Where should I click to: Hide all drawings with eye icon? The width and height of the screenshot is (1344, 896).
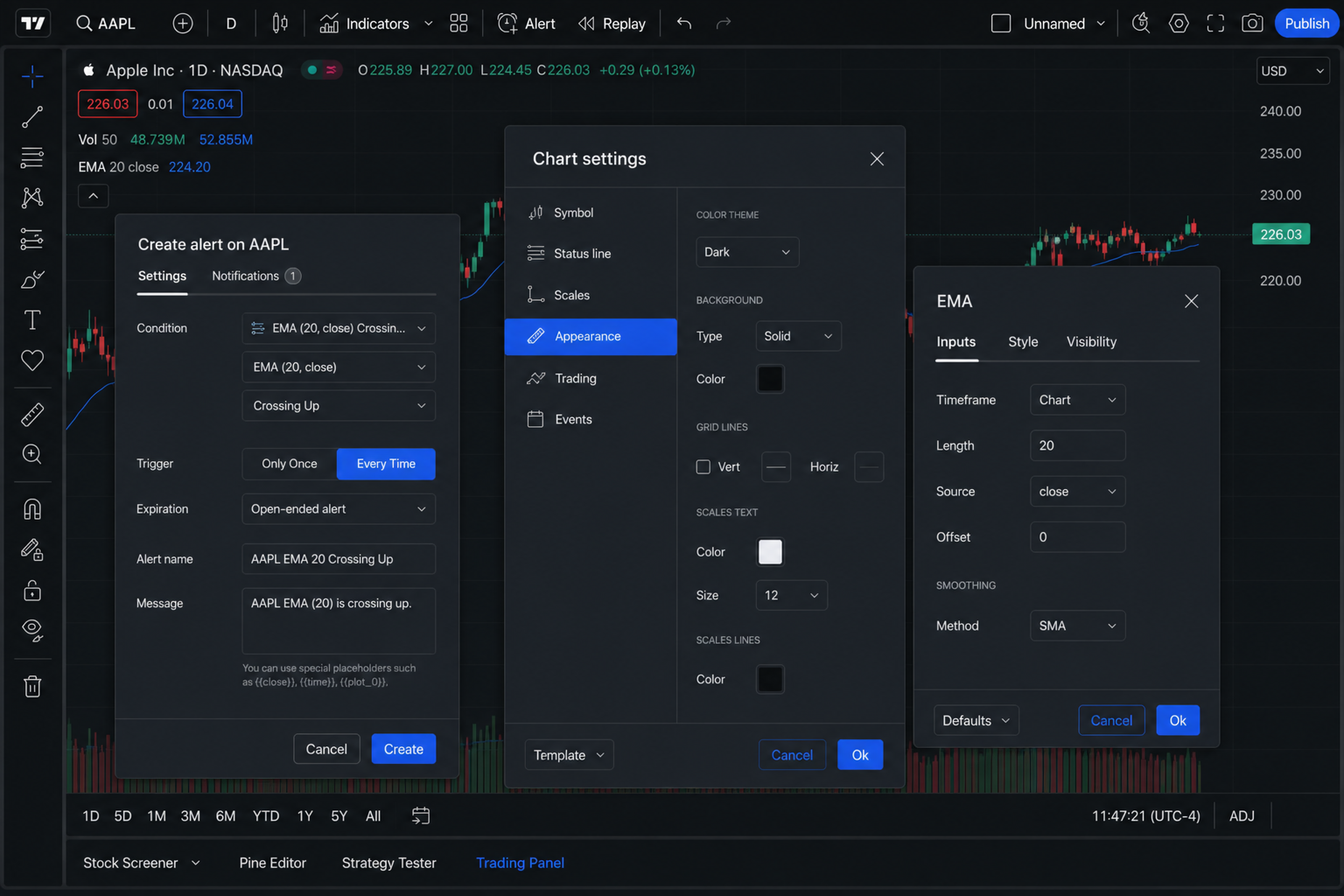[x=32, y=631]
